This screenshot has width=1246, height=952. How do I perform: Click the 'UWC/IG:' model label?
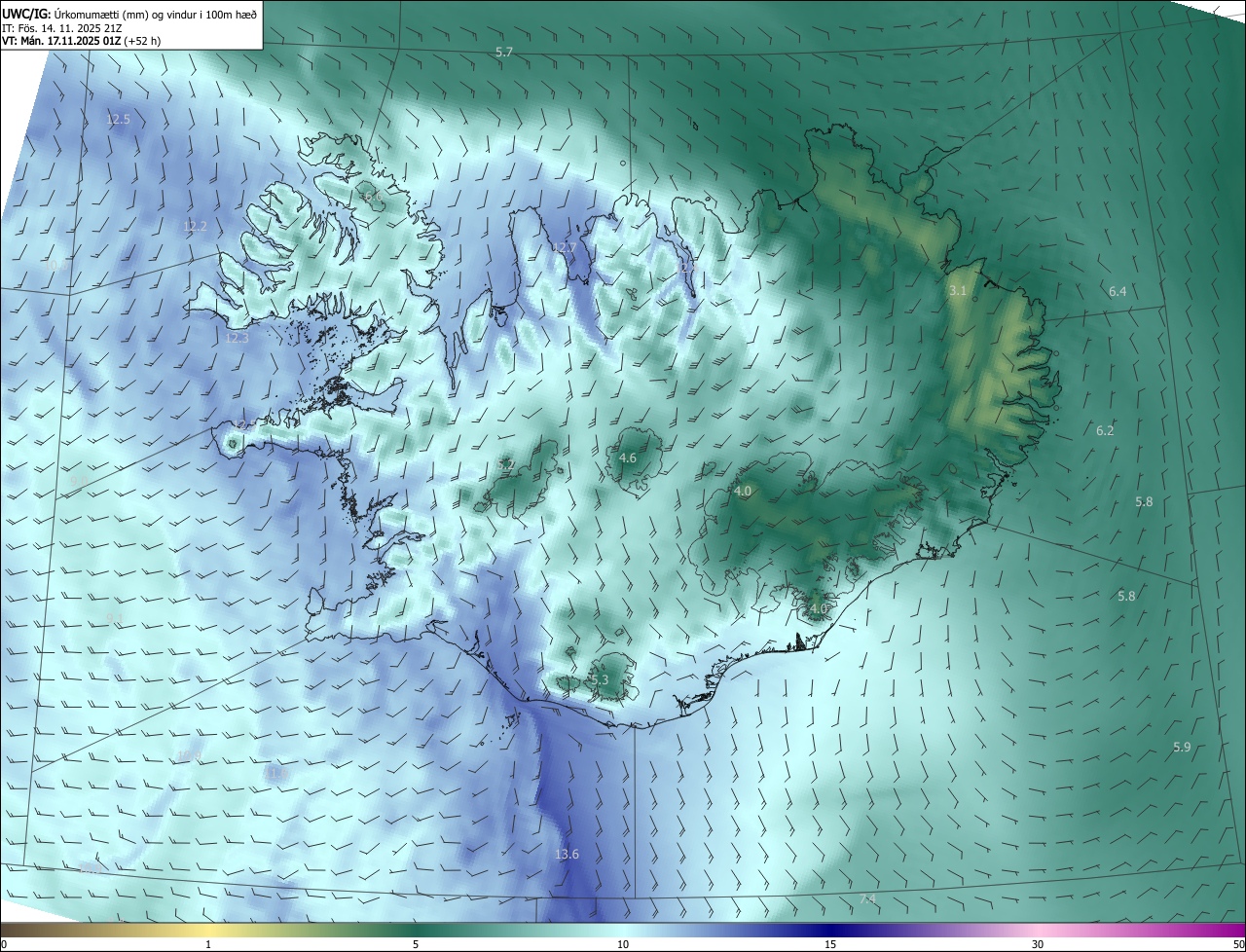(x=26, y=14)
